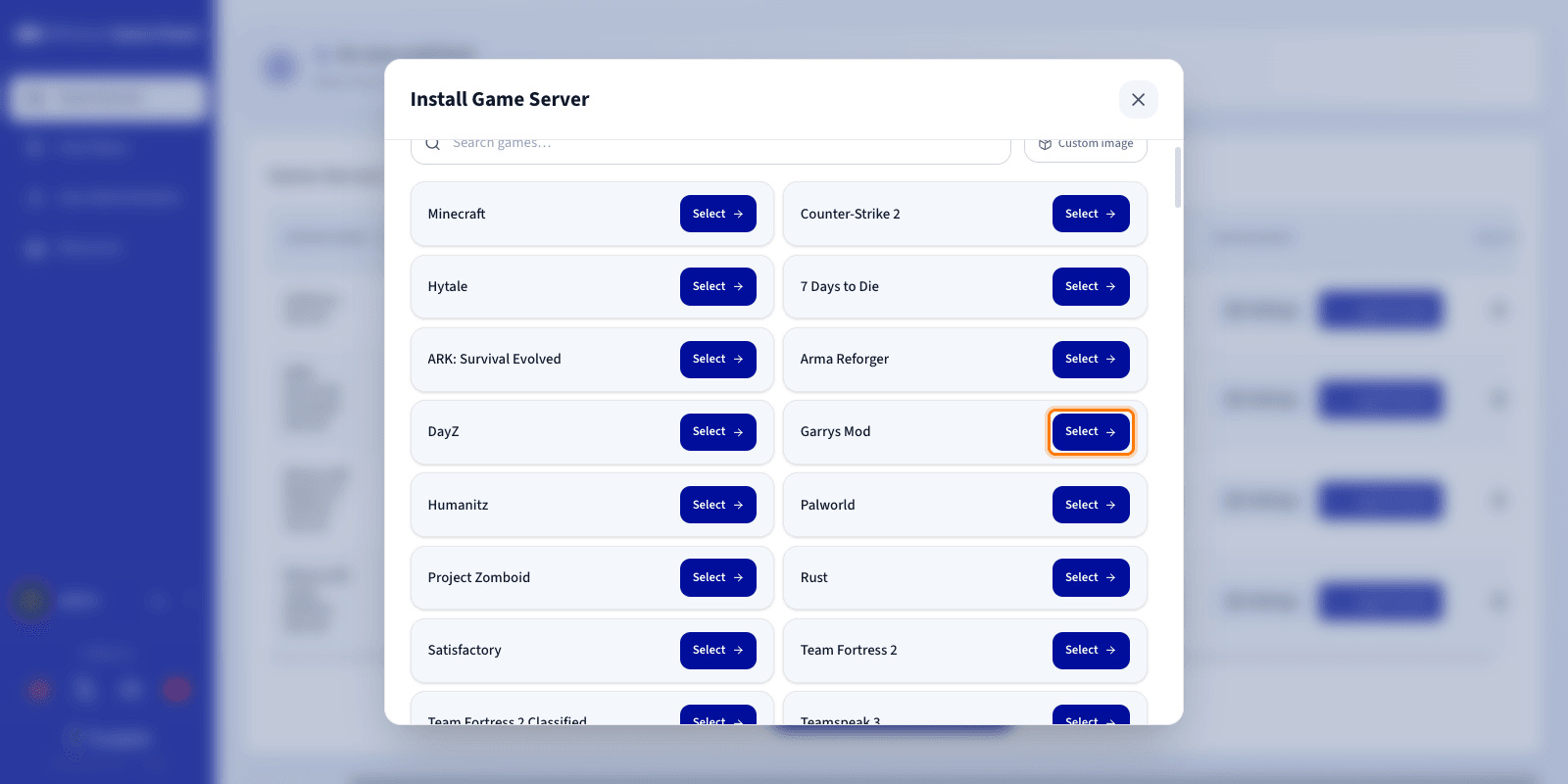
Task: Pick ARK: Survival Evolved Select button
Action: coord(717,359)
